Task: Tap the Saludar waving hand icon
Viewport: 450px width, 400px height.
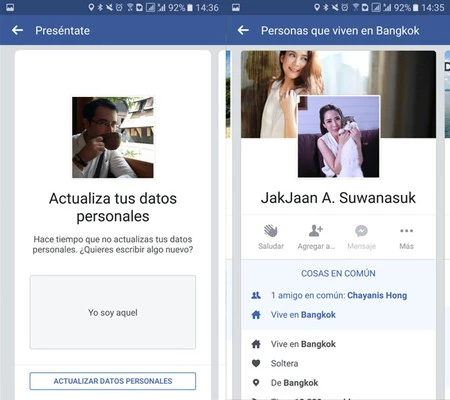Action: click(271, 230)
